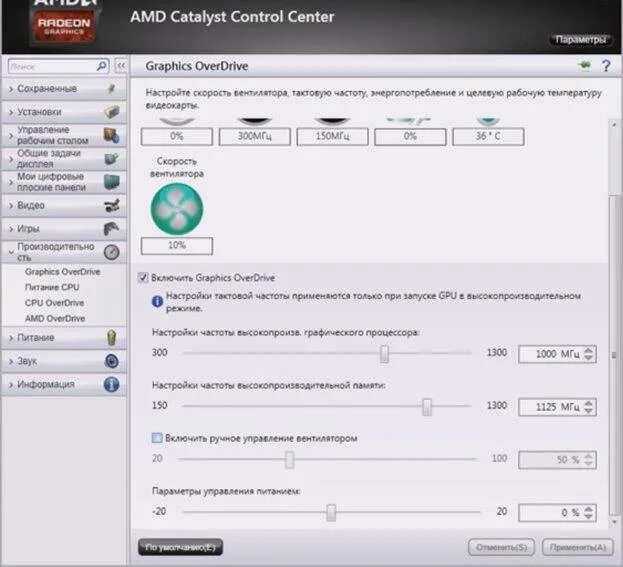This screenshot has width=623, height=567.
Task: Click the green fan speed icon
Action: tap(177, 209)
